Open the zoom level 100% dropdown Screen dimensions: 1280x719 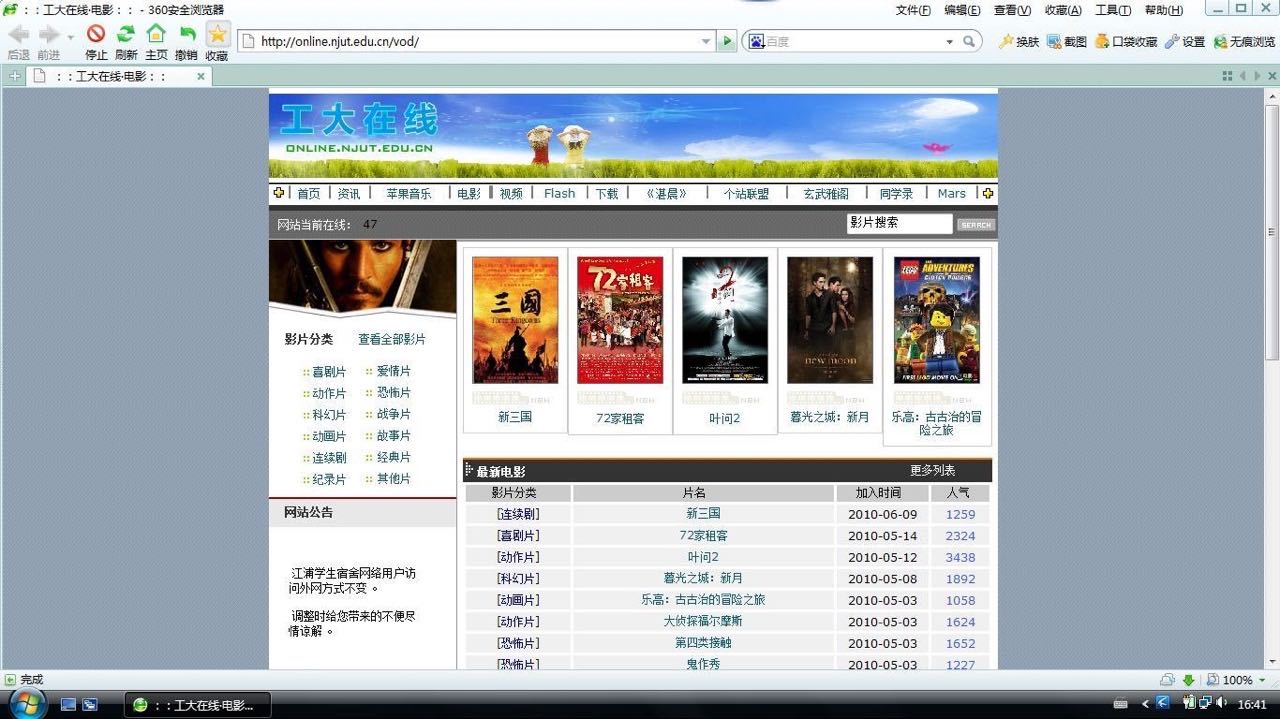pos(1262,680)
